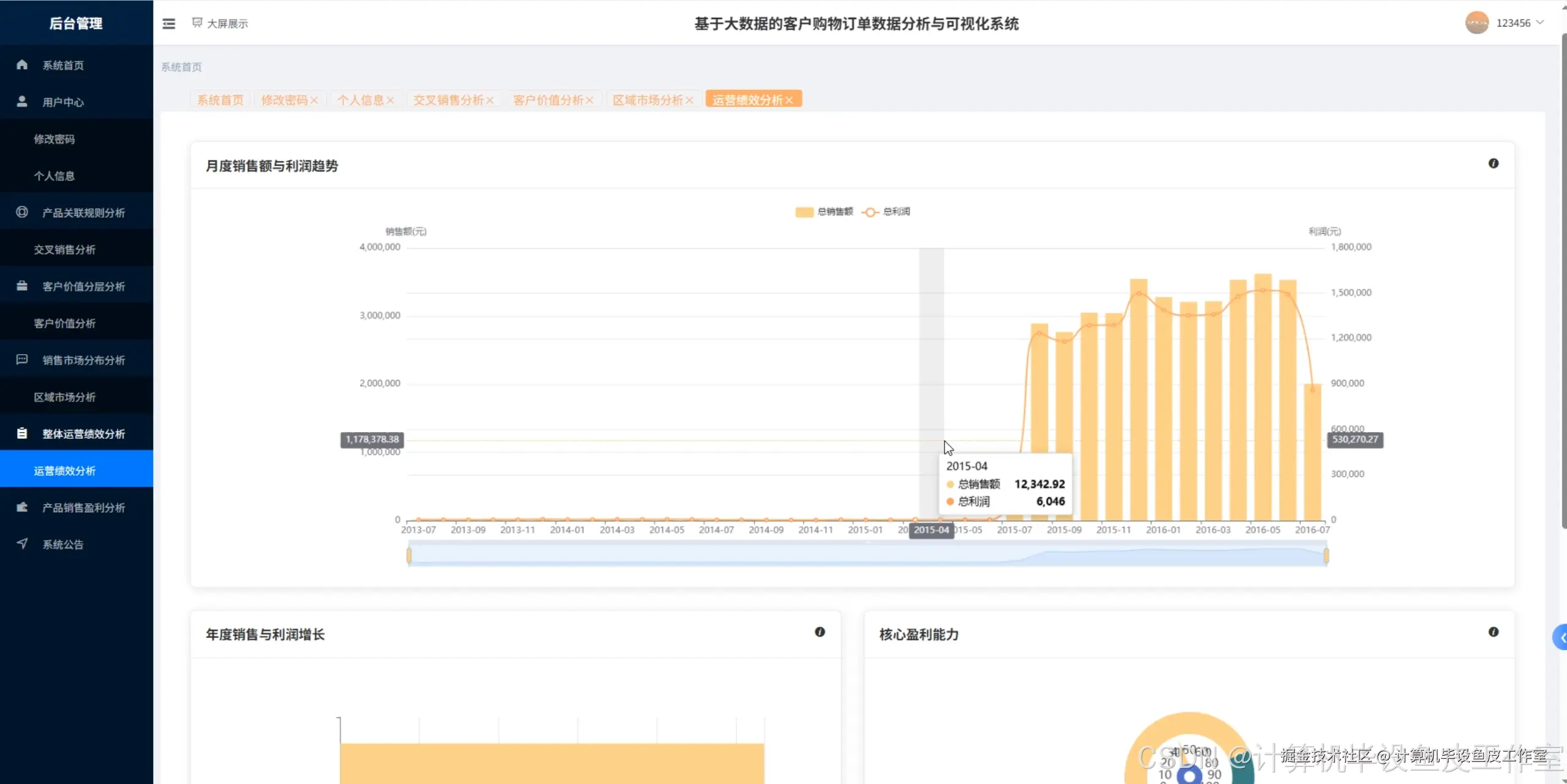This screenshot has height=784, width=1567.
Task: Open the 123456 user dropdown
Action: [1519, 23]
